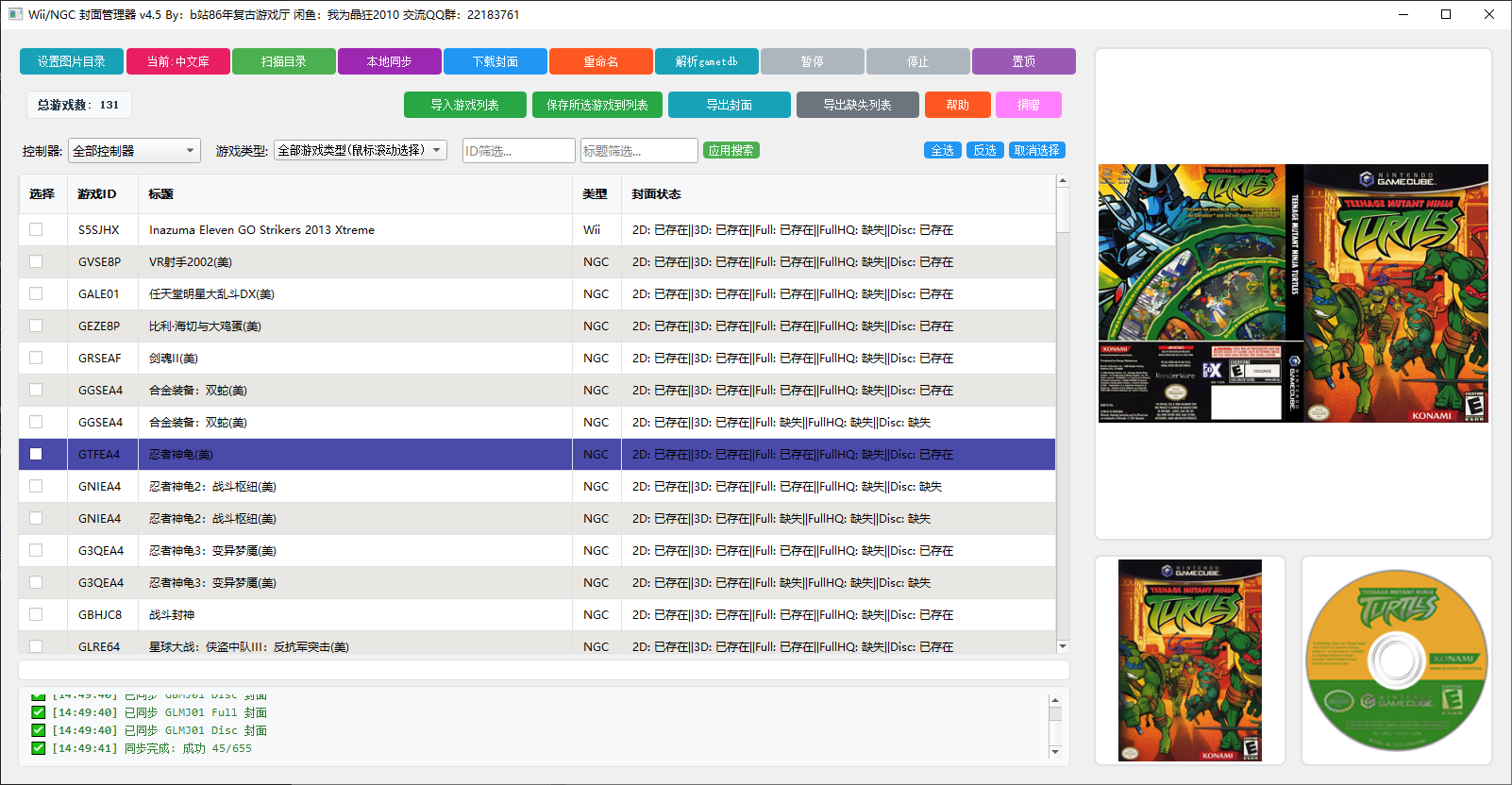The height and width of the screenshot is (785, 1512).
Task: Click the full cover thumbnail preview
Action: 1293,293
